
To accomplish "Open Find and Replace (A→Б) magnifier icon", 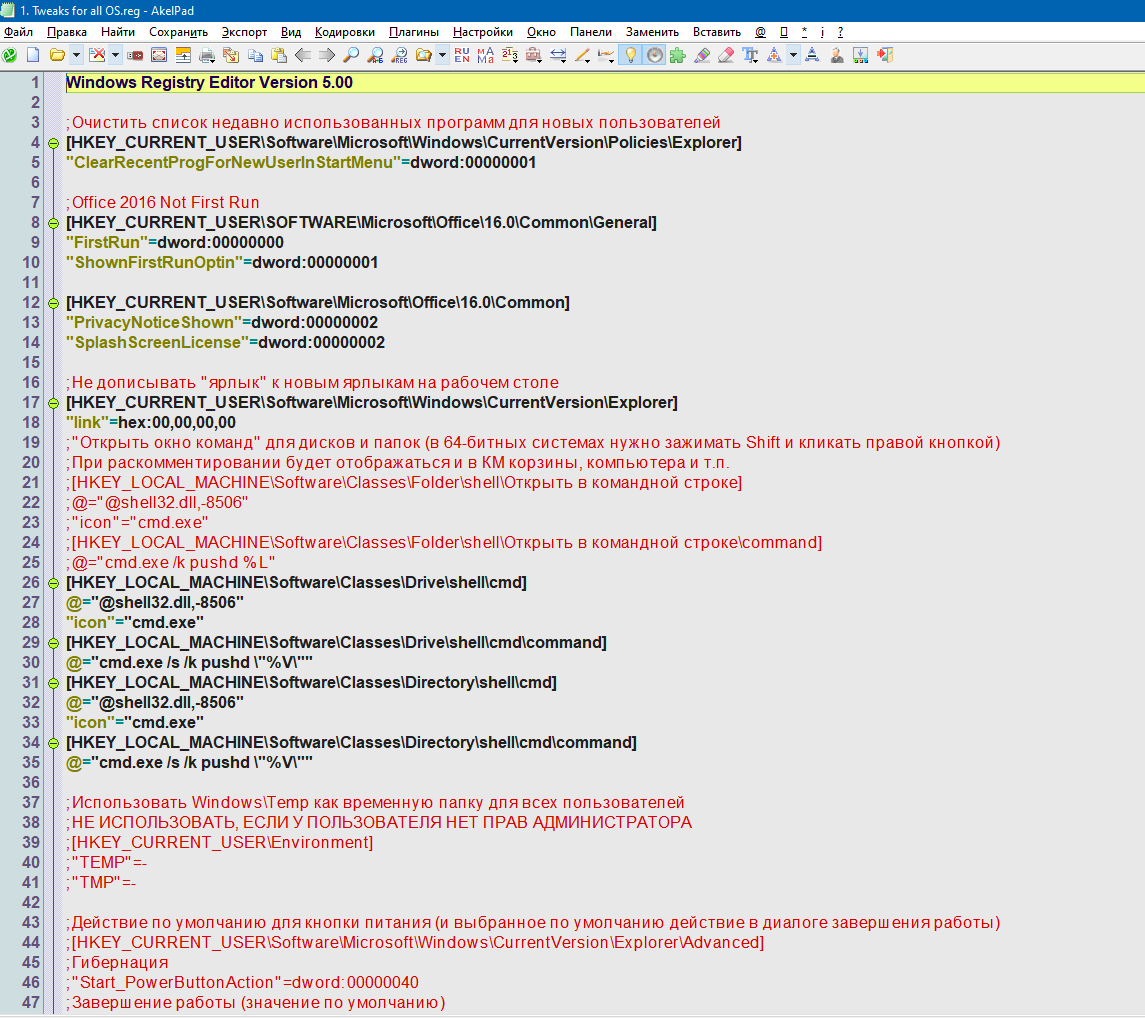I will tap(375, 56).
